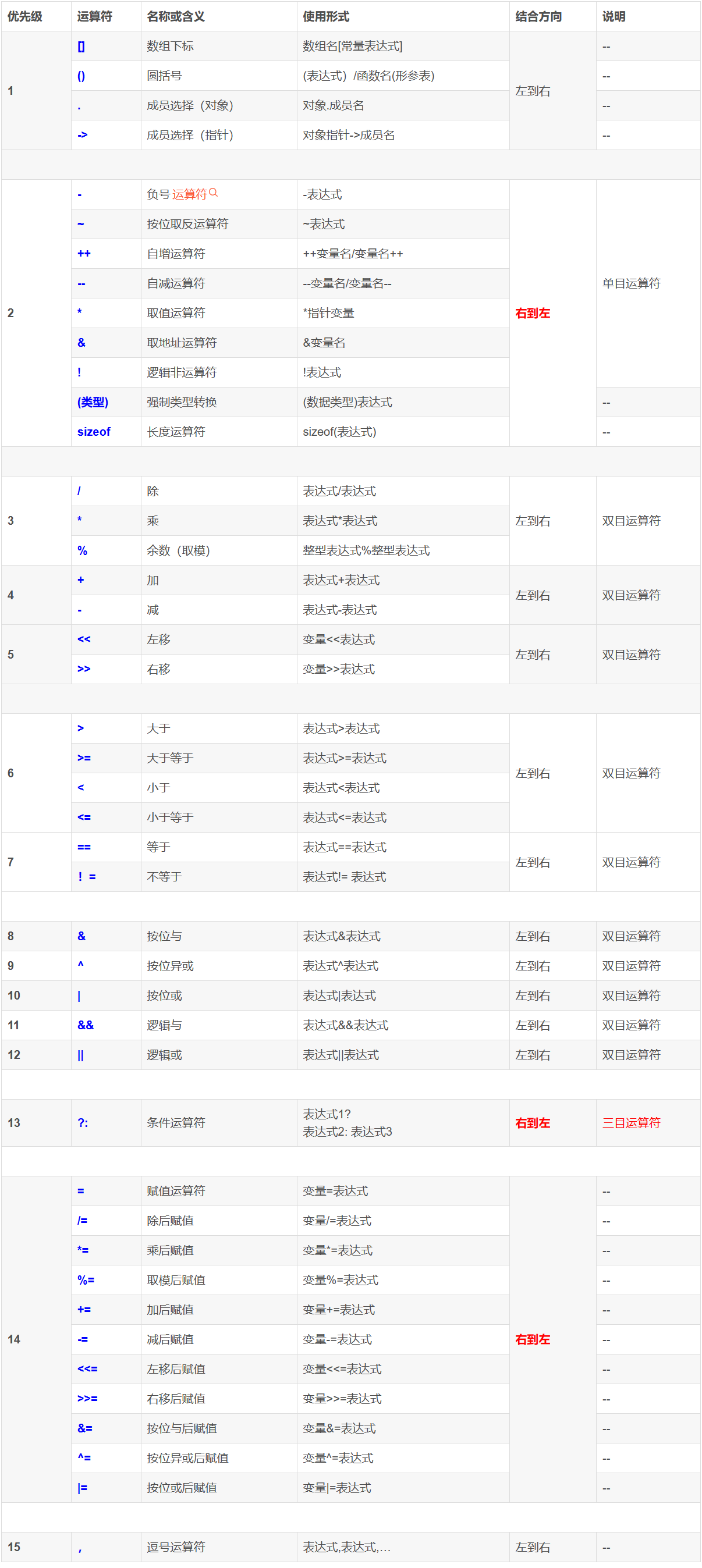Image resolution: width=702 pixels, height=1568 pixels.
Task: Click the 整型表达式%整型表达式 usage cell
Action: (x=403, y=550)
